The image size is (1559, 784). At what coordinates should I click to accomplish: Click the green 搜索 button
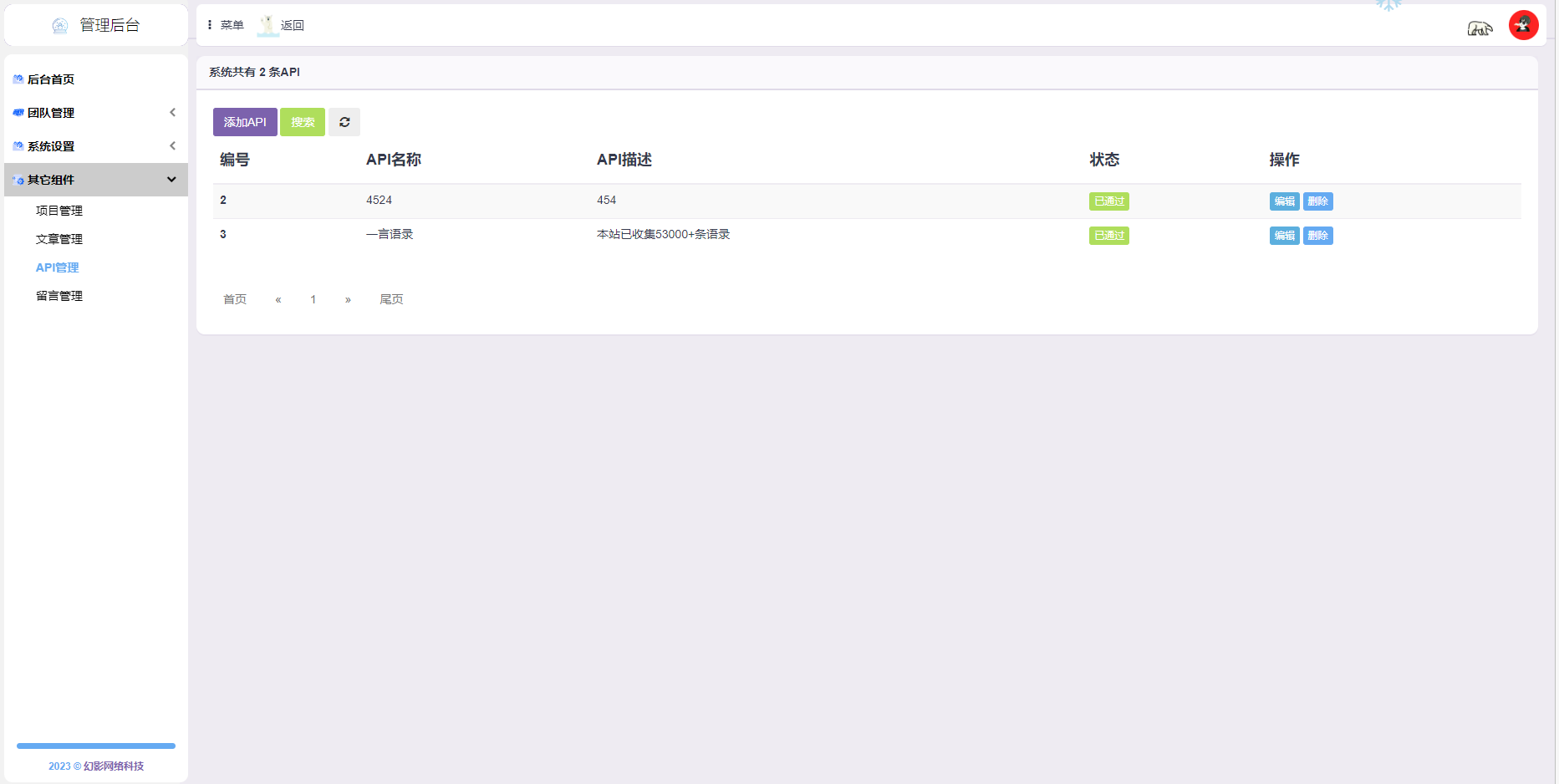click(303, 122)
